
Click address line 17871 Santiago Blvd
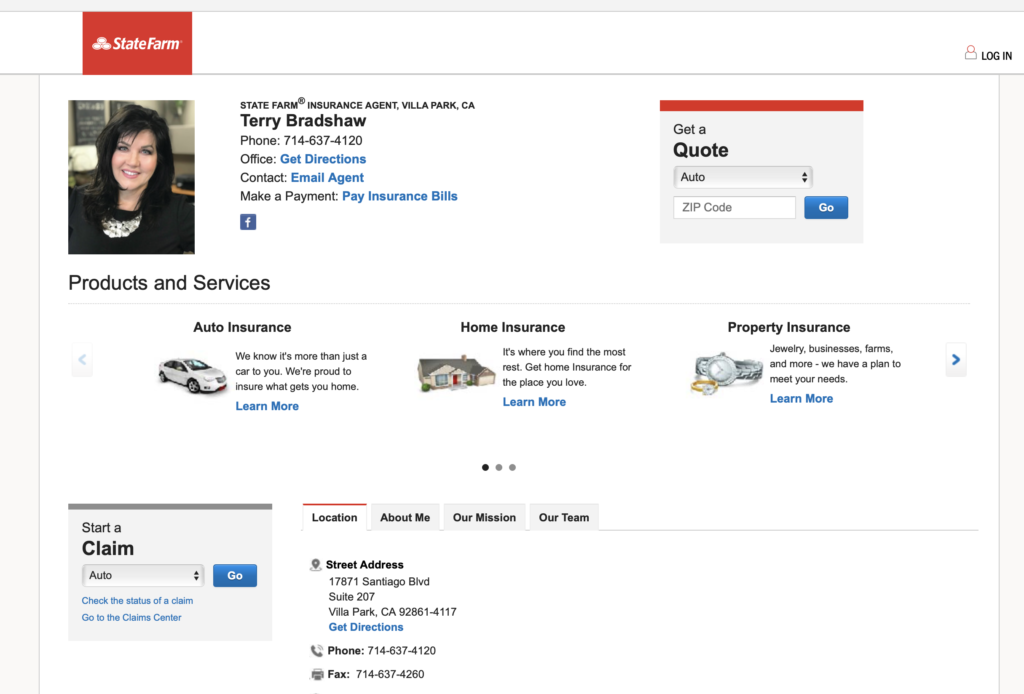tap(379, 582)
